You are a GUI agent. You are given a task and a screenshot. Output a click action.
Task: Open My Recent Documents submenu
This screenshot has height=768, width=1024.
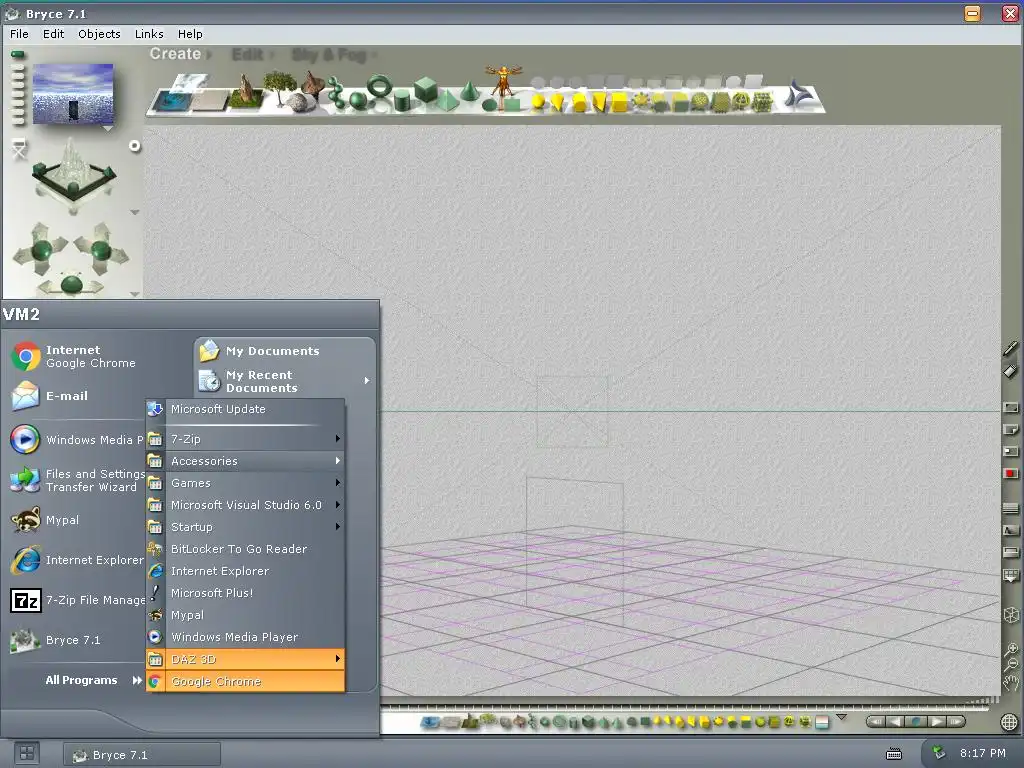tap(285, 381)
